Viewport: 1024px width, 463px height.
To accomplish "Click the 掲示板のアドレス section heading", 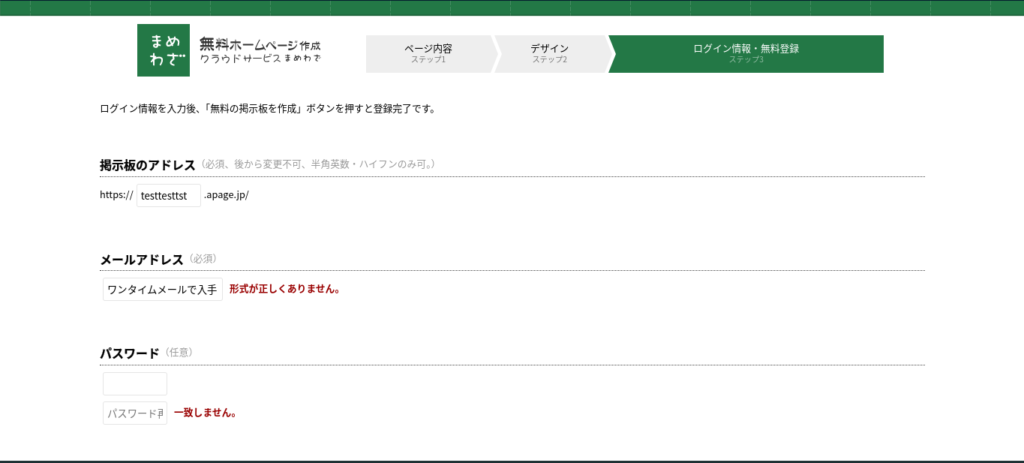I will coord(147,165).
